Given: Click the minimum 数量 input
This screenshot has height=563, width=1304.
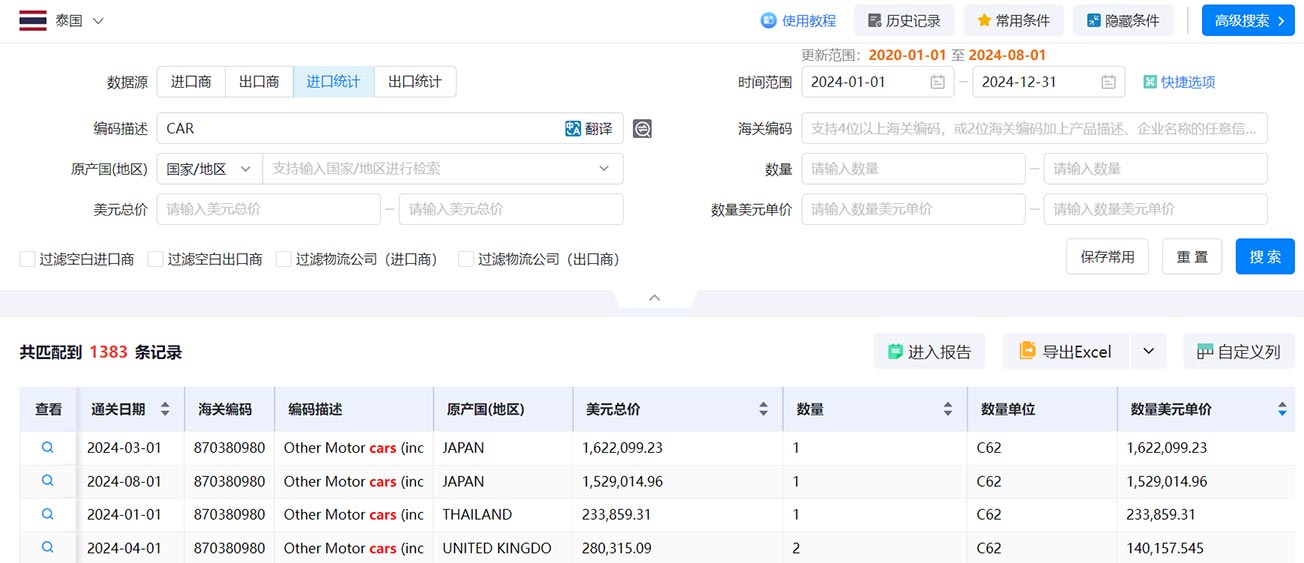Looking at the screenshot, I should (x=913, y=169).
